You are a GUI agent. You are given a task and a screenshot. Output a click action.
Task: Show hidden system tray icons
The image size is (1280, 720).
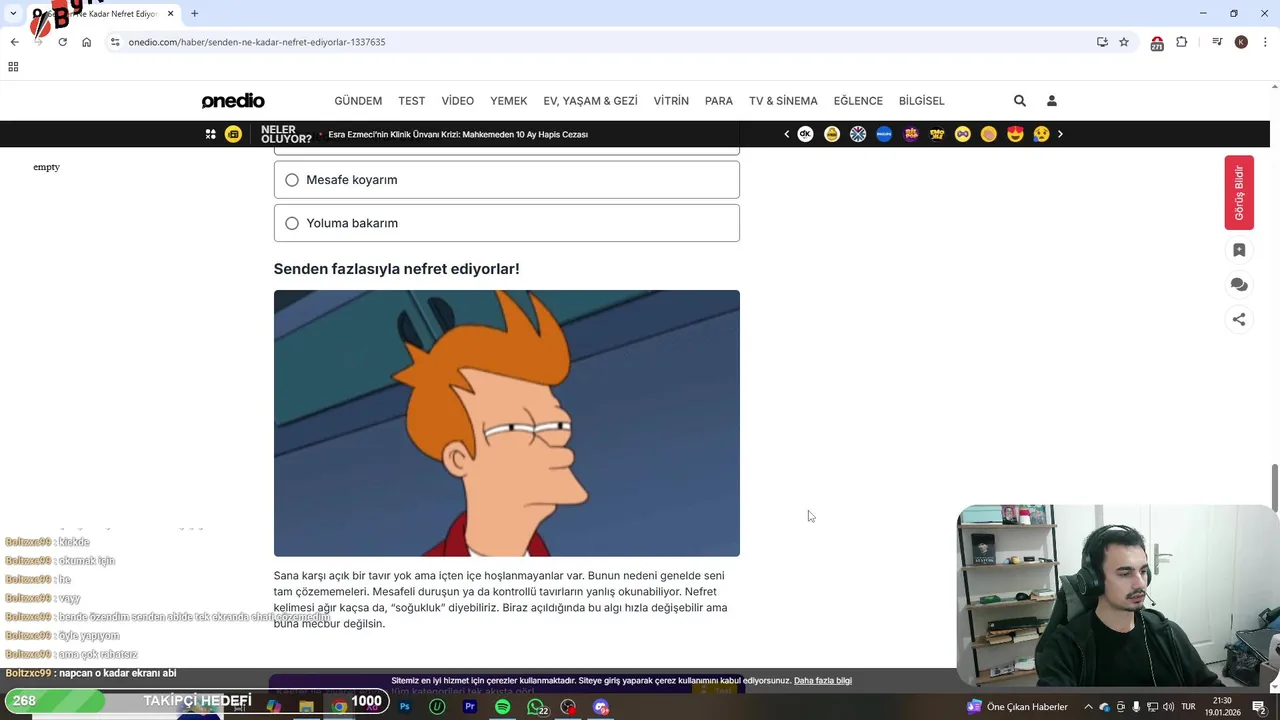point(1089,707)
